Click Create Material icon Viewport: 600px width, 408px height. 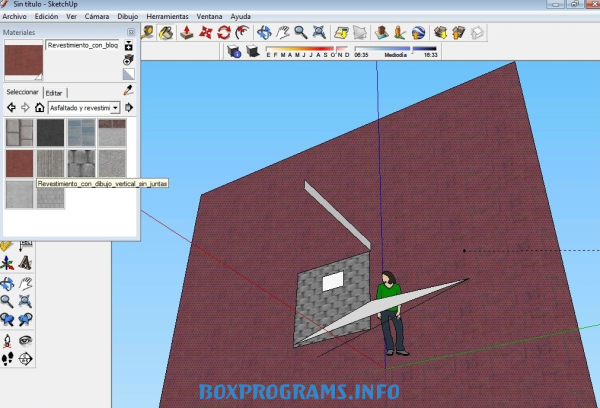click(x=129, y=60)
